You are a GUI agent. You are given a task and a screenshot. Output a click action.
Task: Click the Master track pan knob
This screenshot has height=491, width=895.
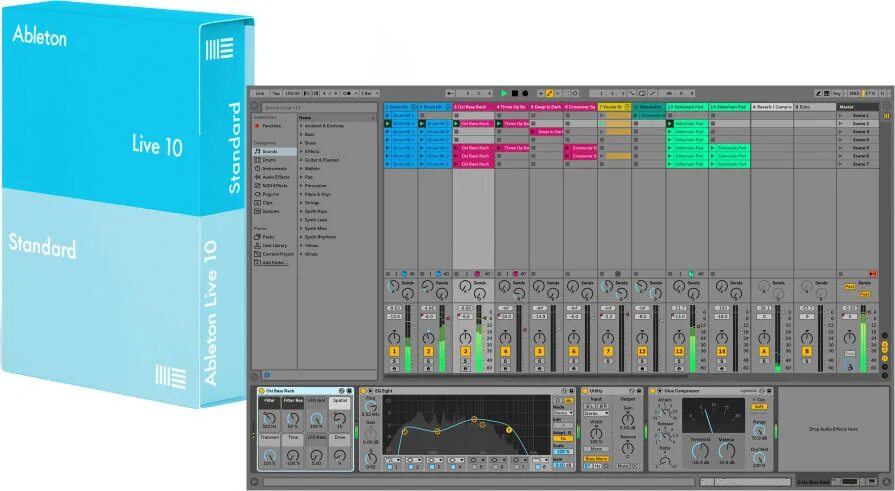[x=850, y=337]
